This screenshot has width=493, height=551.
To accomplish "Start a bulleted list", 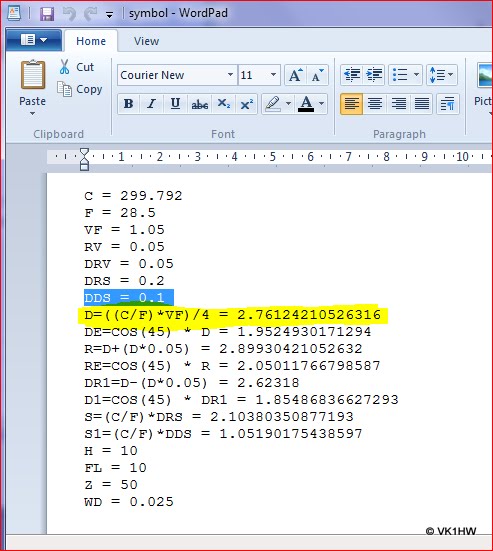I will tap(400, 75).
